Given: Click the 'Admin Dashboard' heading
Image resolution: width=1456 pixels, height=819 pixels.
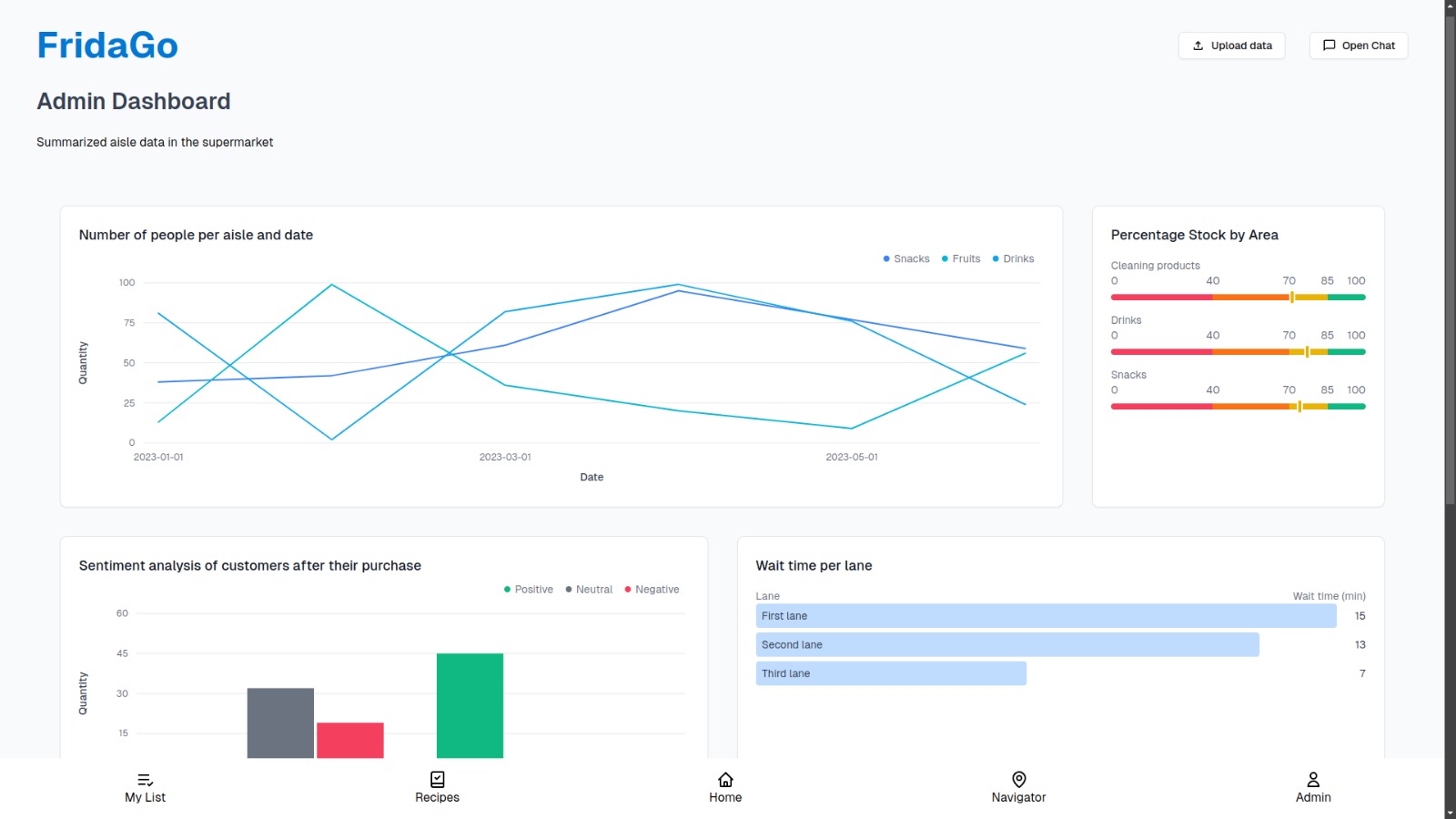Looking at the screenshot, I should [134, 101].
